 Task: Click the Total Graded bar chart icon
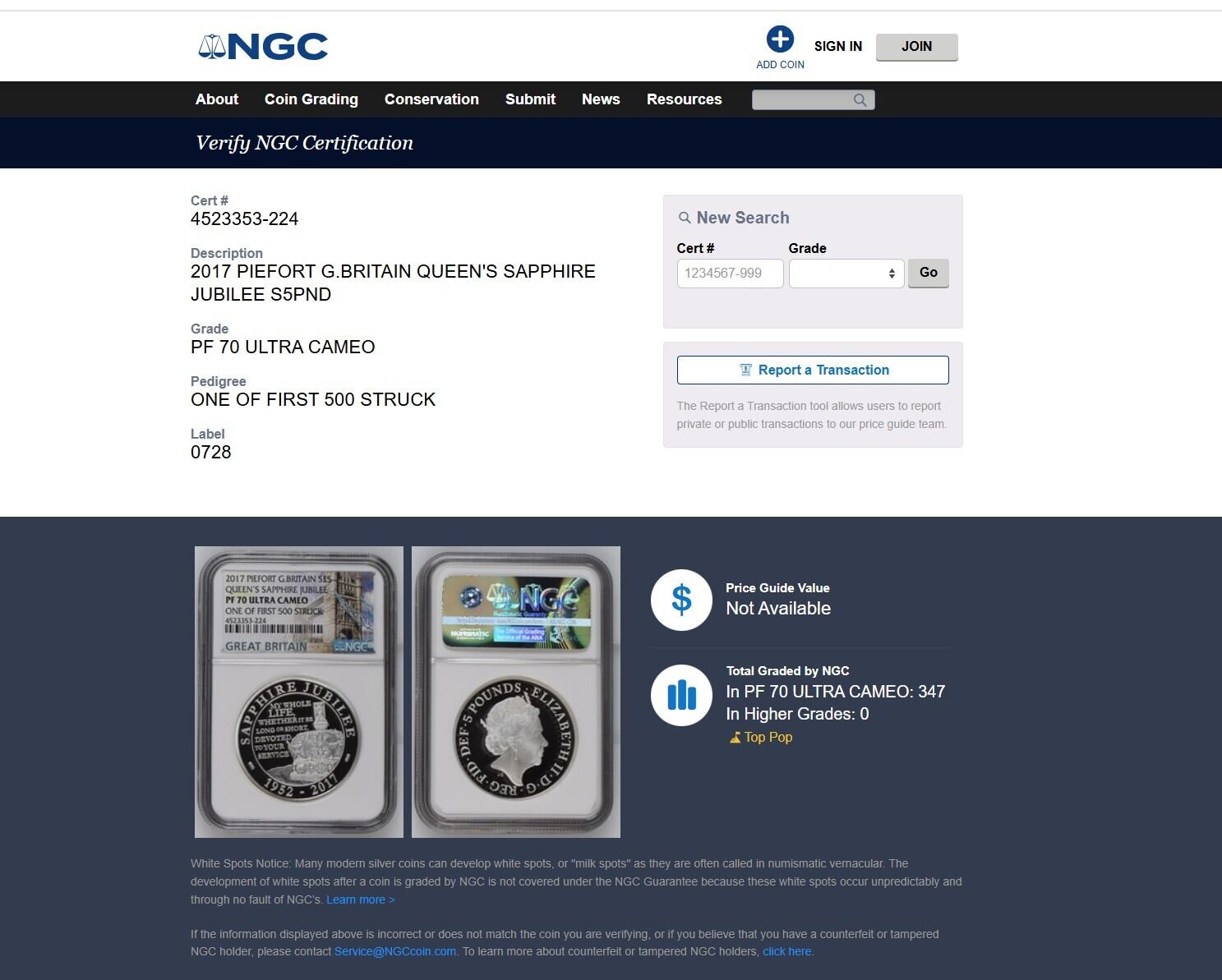pyautogui.click(x=681, y=695)
